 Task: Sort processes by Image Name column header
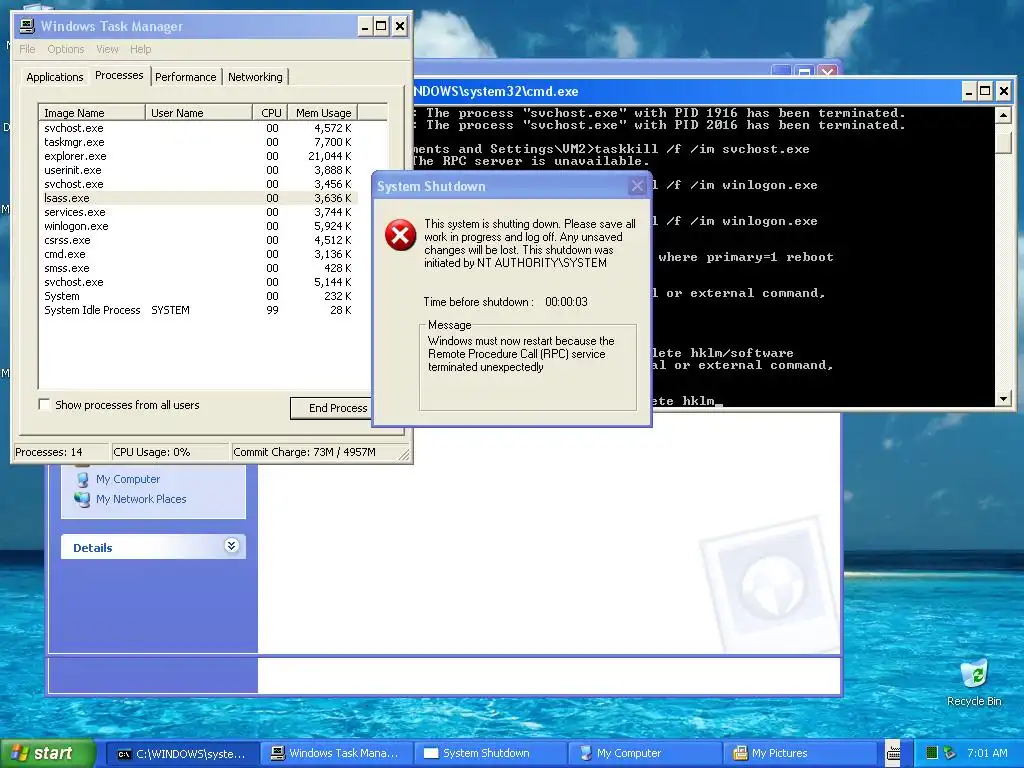click(92, 112)
